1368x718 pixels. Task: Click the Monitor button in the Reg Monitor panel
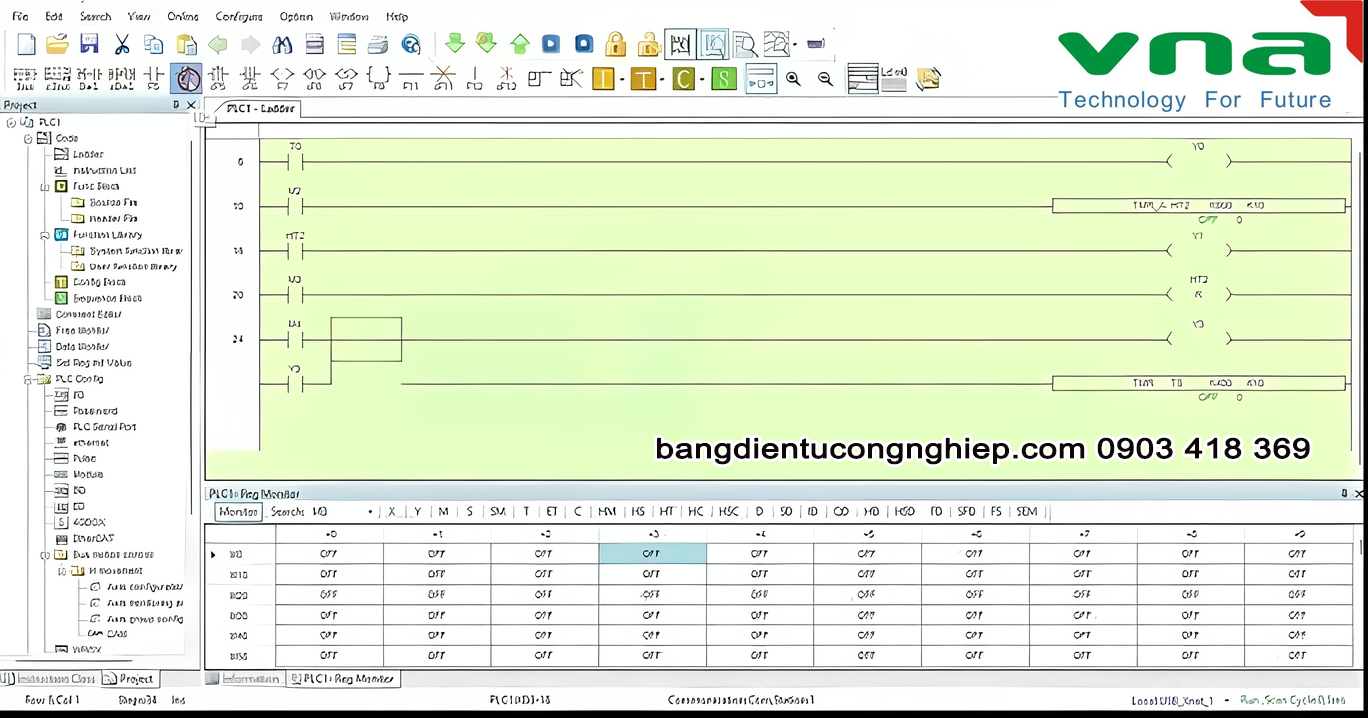point(240,511)
